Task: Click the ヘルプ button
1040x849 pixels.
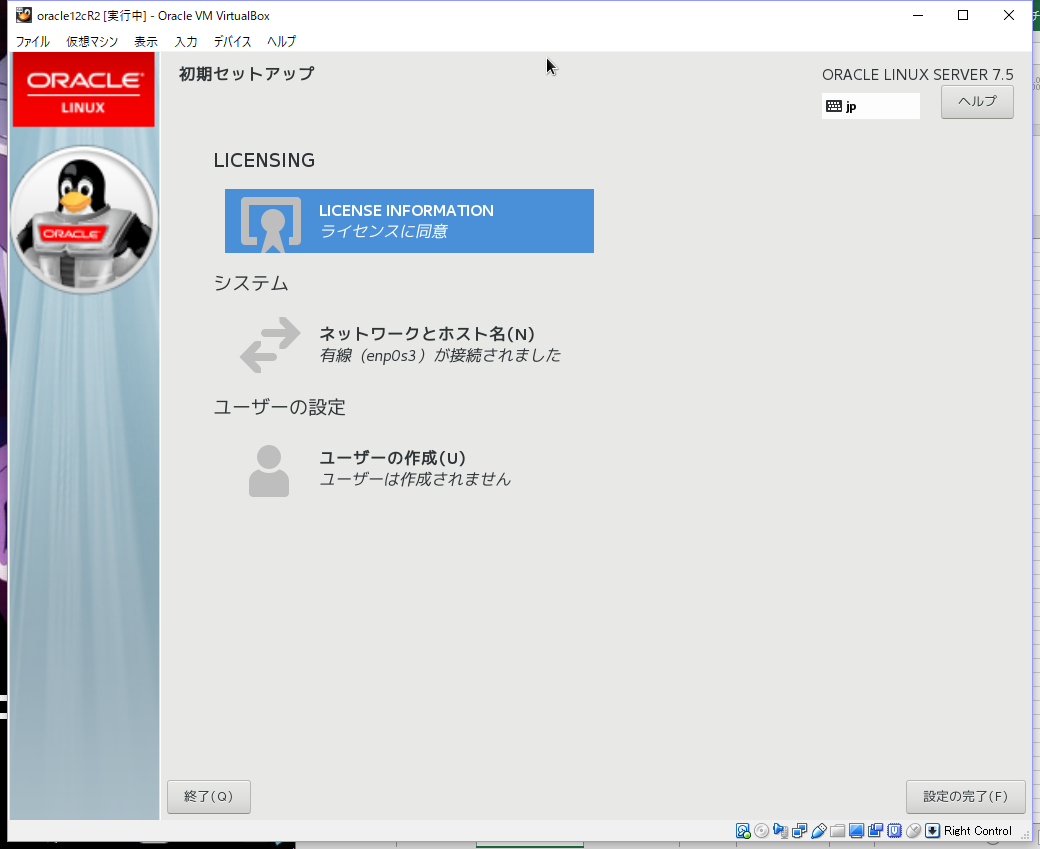Action: 976,101
